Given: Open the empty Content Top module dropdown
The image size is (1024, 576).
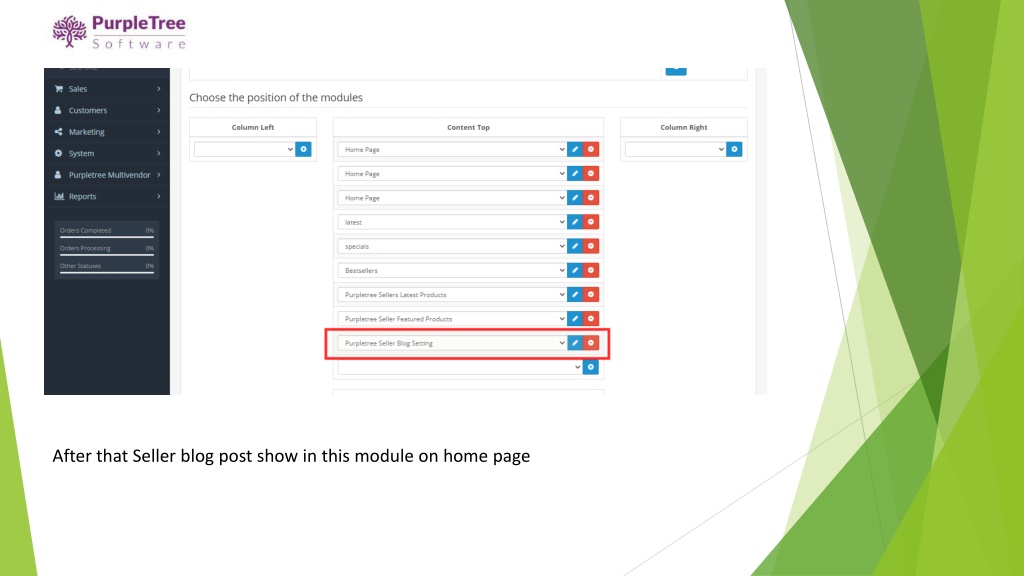Looking at the screenshot, I should coord(460,367).
